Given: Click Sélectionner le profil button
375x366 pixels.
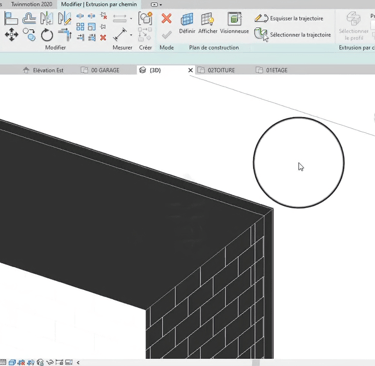Looking at the screenshot, I should coord(354,26).
